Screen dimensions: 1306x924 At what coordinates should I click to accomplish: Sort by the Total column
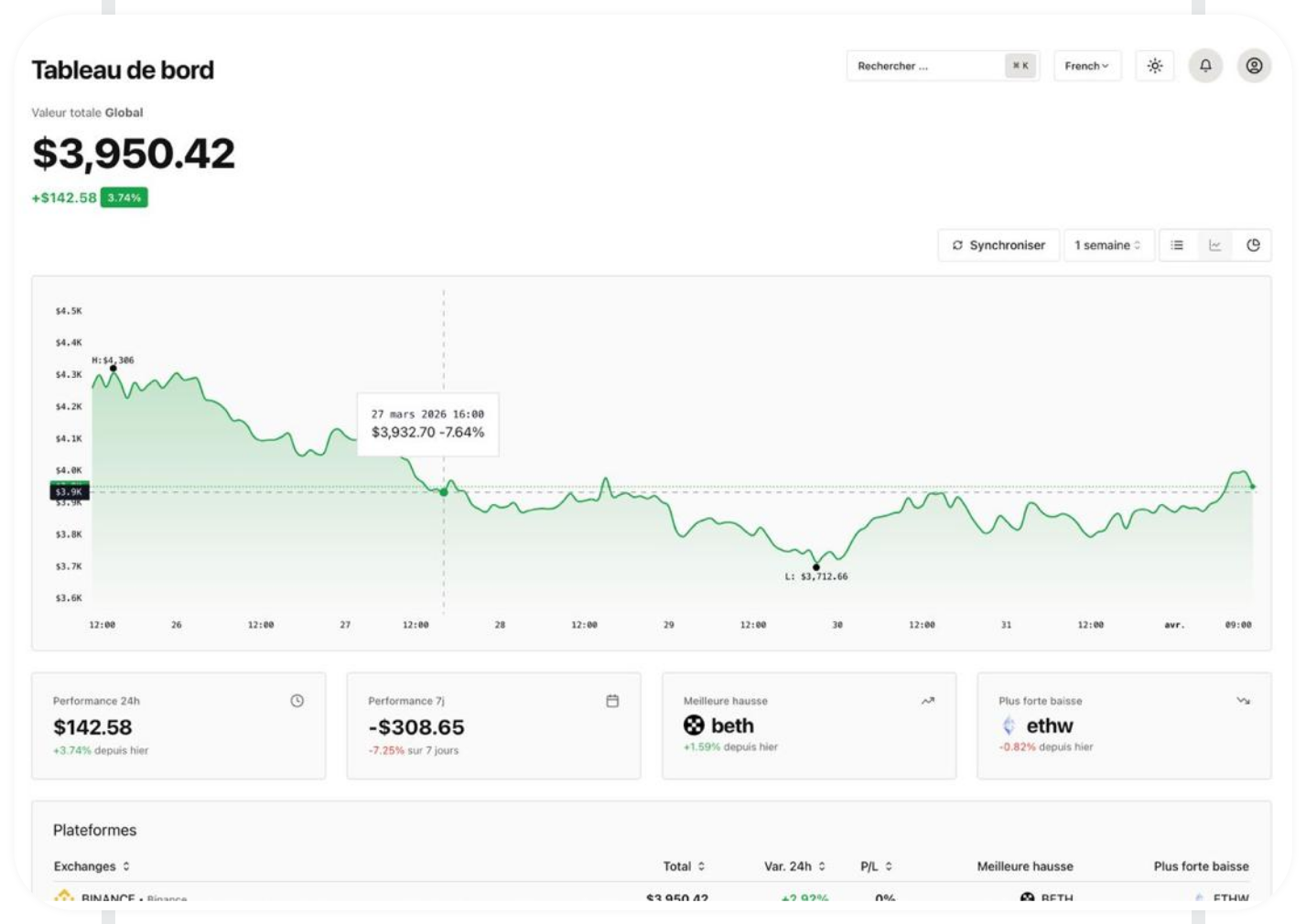point(684,866)
